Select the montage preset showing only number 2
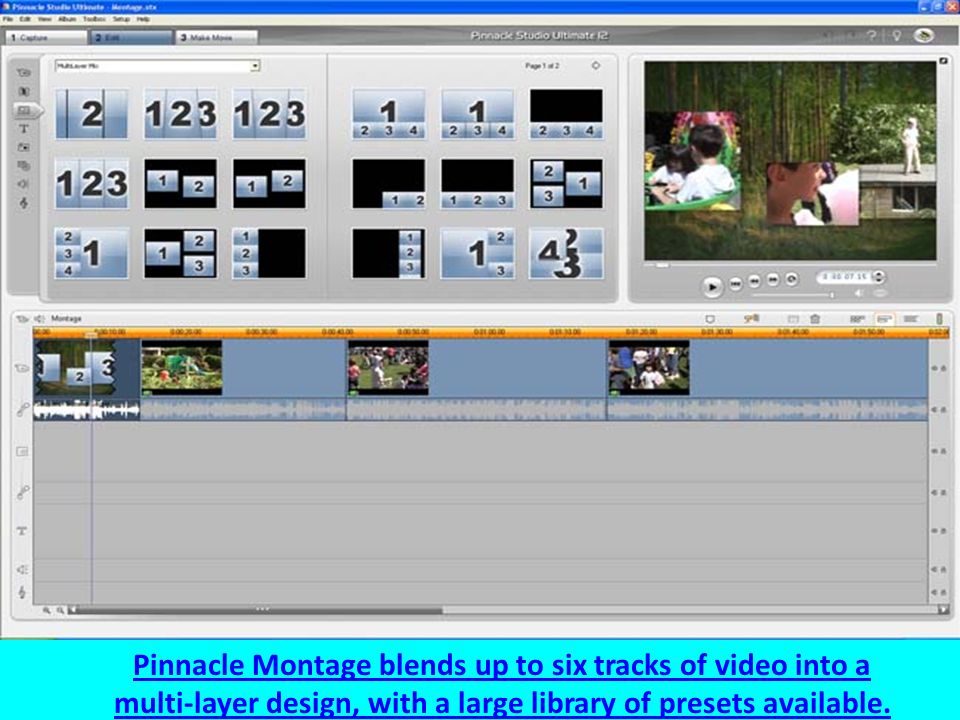960x720 pixels. (x=92, y=114)
